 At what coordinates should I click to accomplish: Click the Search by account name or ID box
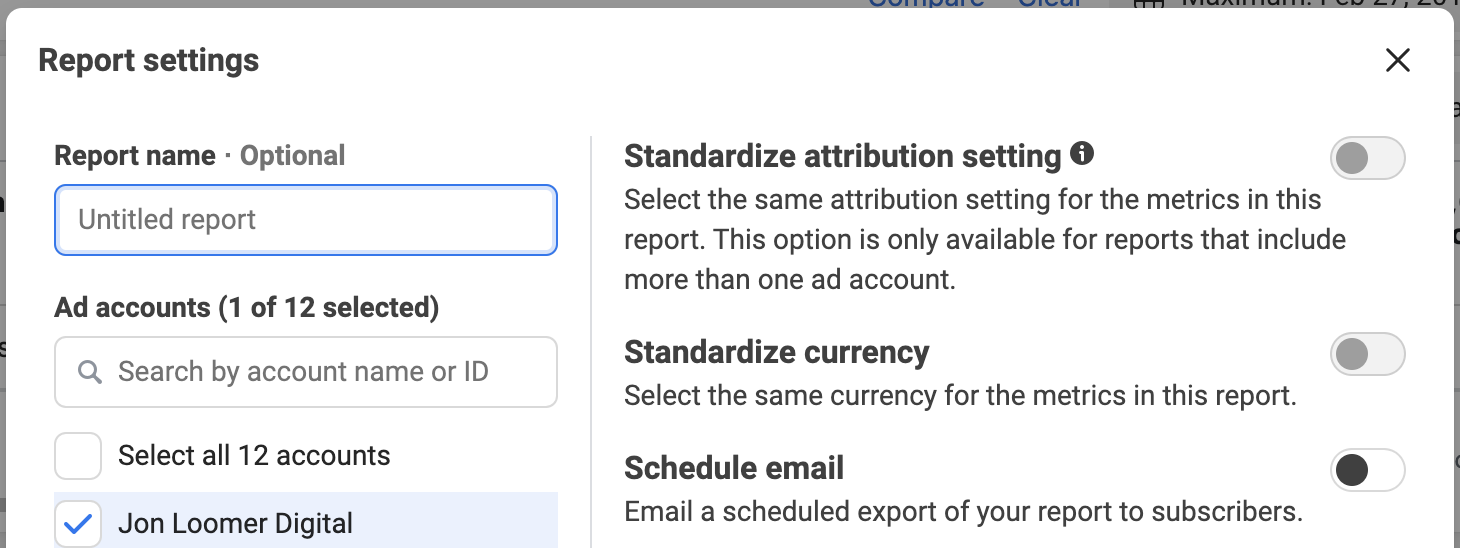[x=306, y=372]
